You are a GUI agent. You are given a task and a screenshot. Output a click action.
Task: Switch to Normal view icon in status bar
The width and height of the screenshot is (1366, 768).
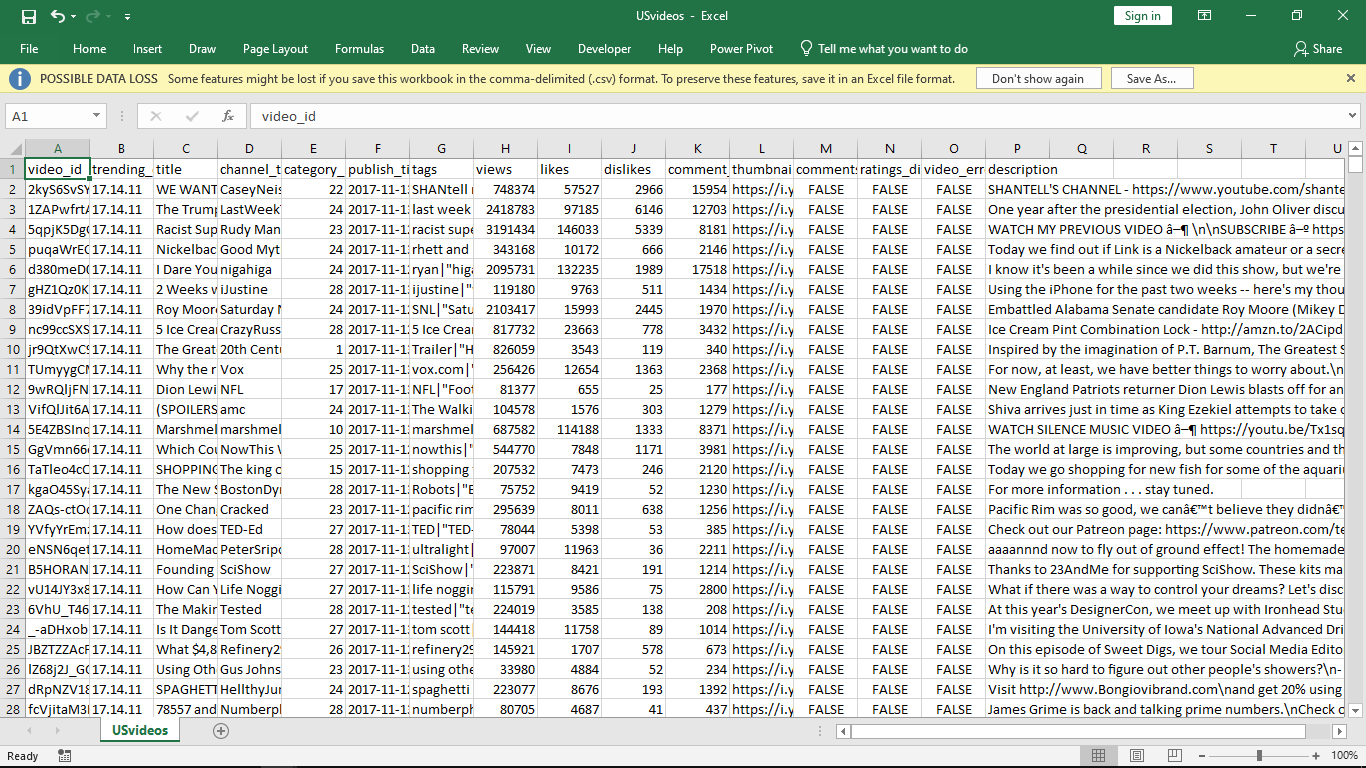point(1098,755)
